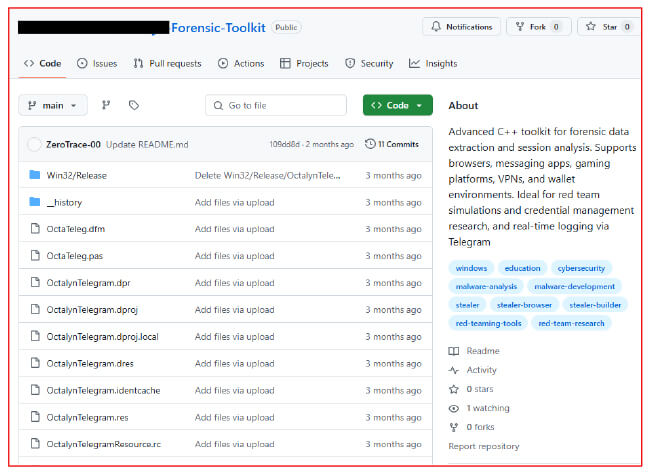Image resolution: width=653 pixels, height=474 pixels.
Task: Click file icon beside OctalynTelegram.dproj.local
Action: click(35, 336)
